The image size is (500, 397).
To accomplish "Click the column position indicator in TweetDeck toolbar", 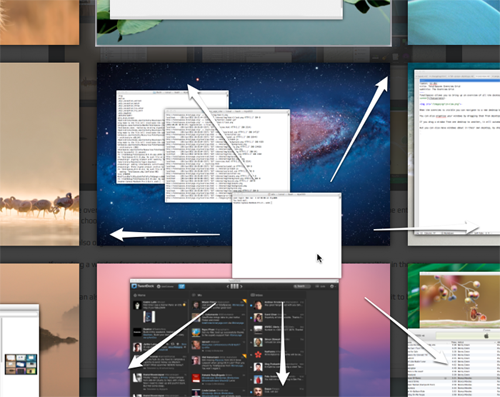I will [235, 286].
